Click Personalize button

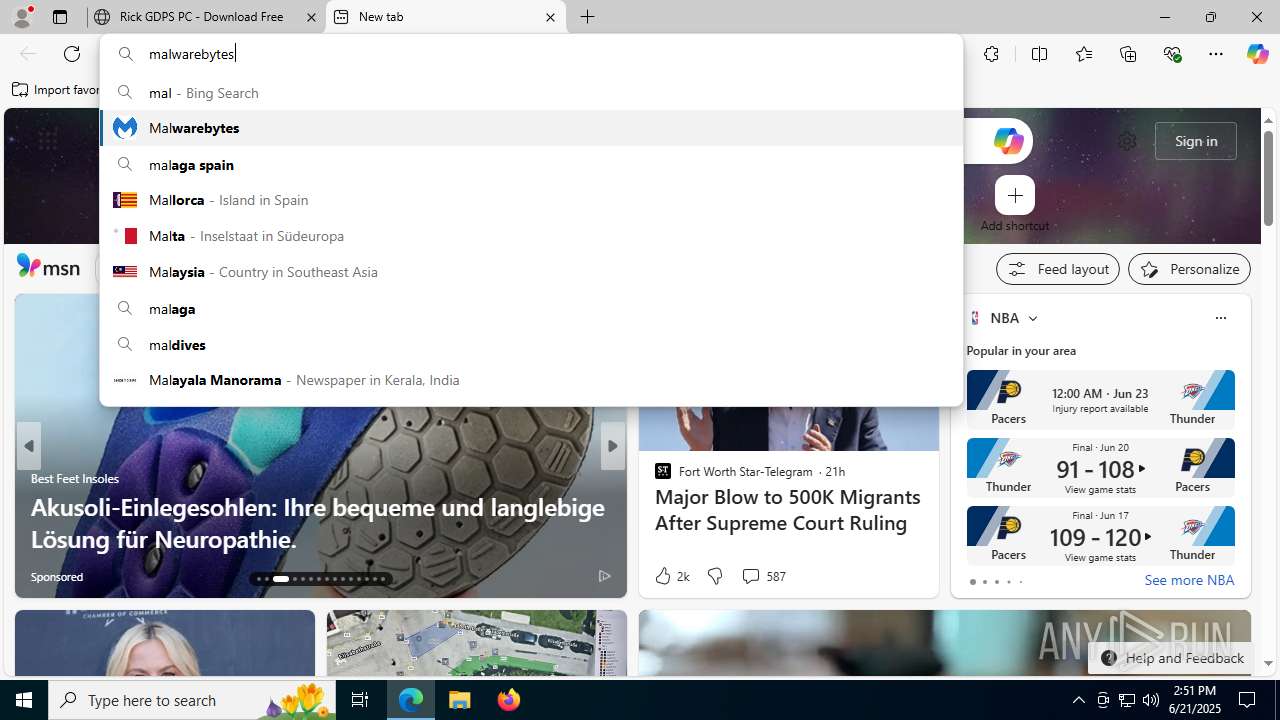point(1189,269)
